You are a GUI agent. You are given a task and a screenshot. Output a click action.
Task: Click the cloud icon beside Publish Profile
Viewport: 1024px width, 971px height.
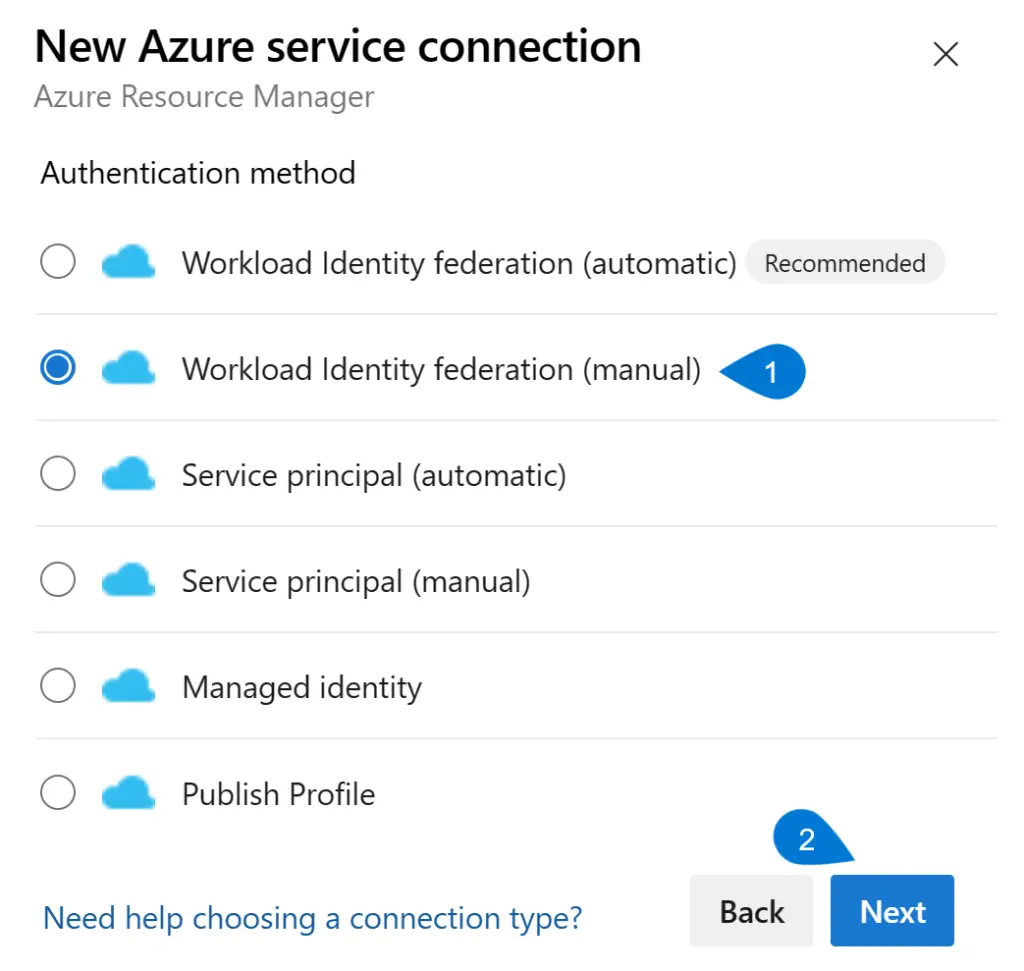point(128,793)
